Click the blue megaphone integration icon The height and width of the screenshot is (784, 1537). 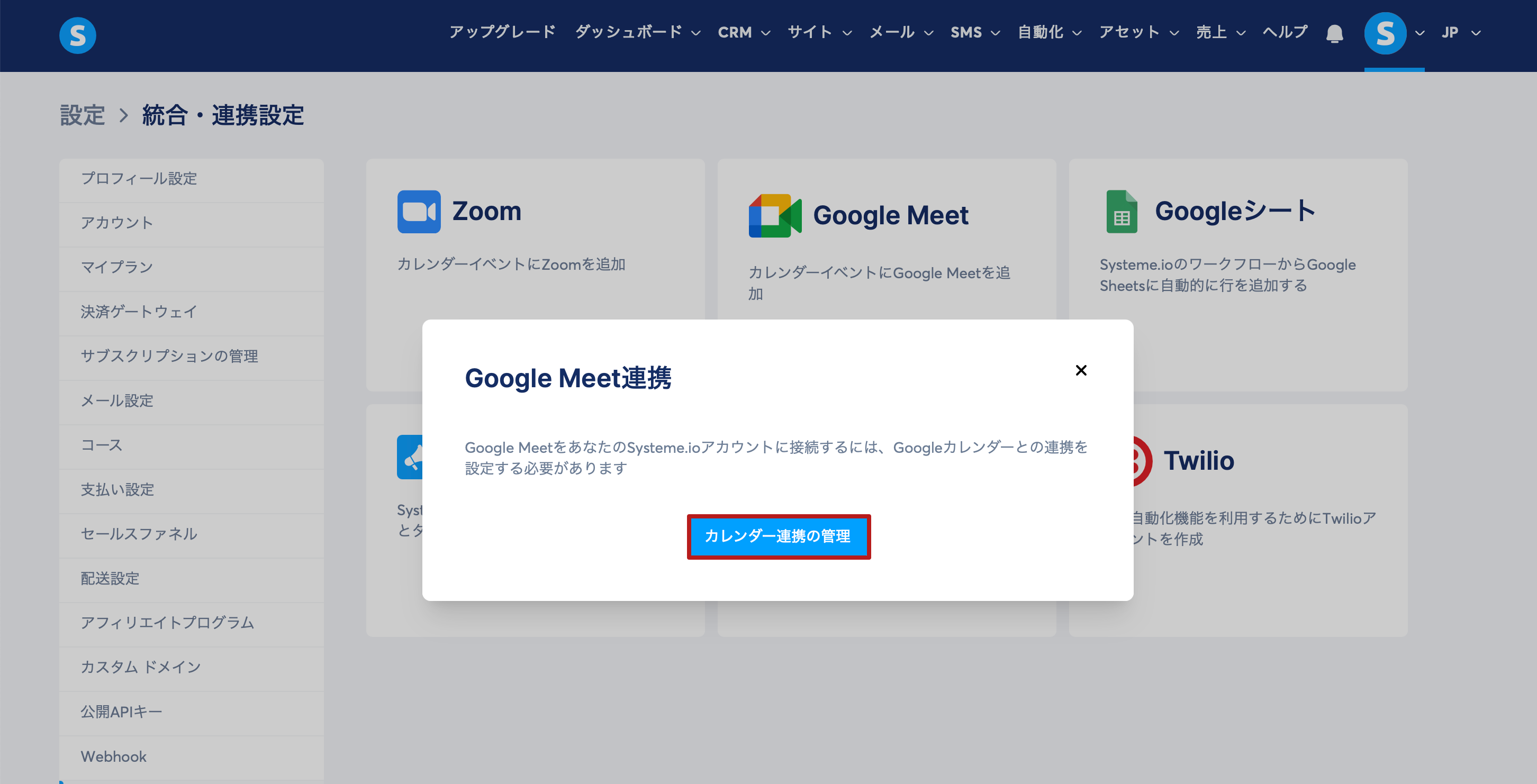point(411,457)
